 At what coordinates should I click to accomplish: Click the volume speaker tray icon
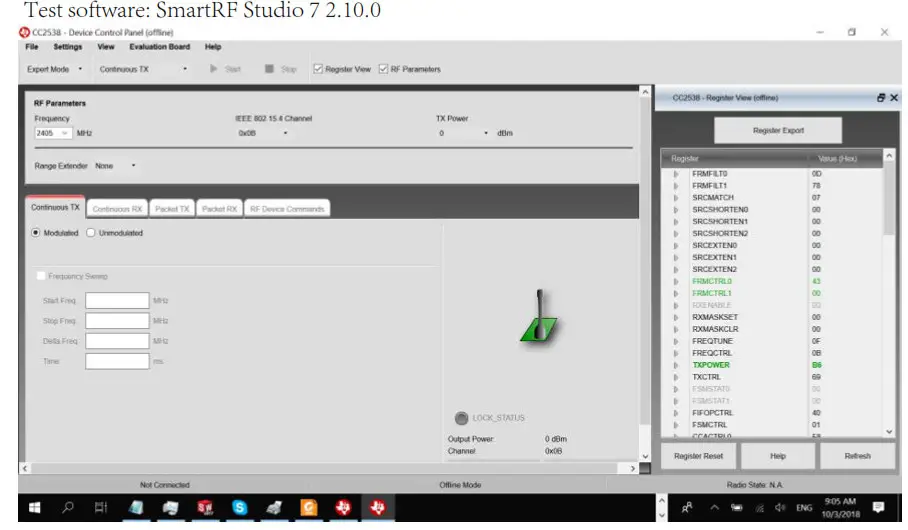click(780, 508)
